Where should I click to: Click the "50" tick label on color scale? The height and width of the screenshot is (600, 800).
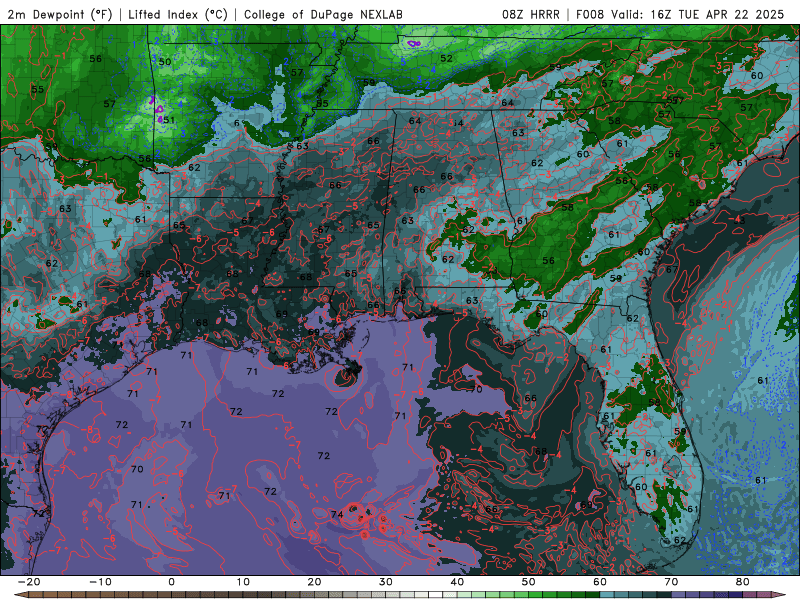coord(529,582)
